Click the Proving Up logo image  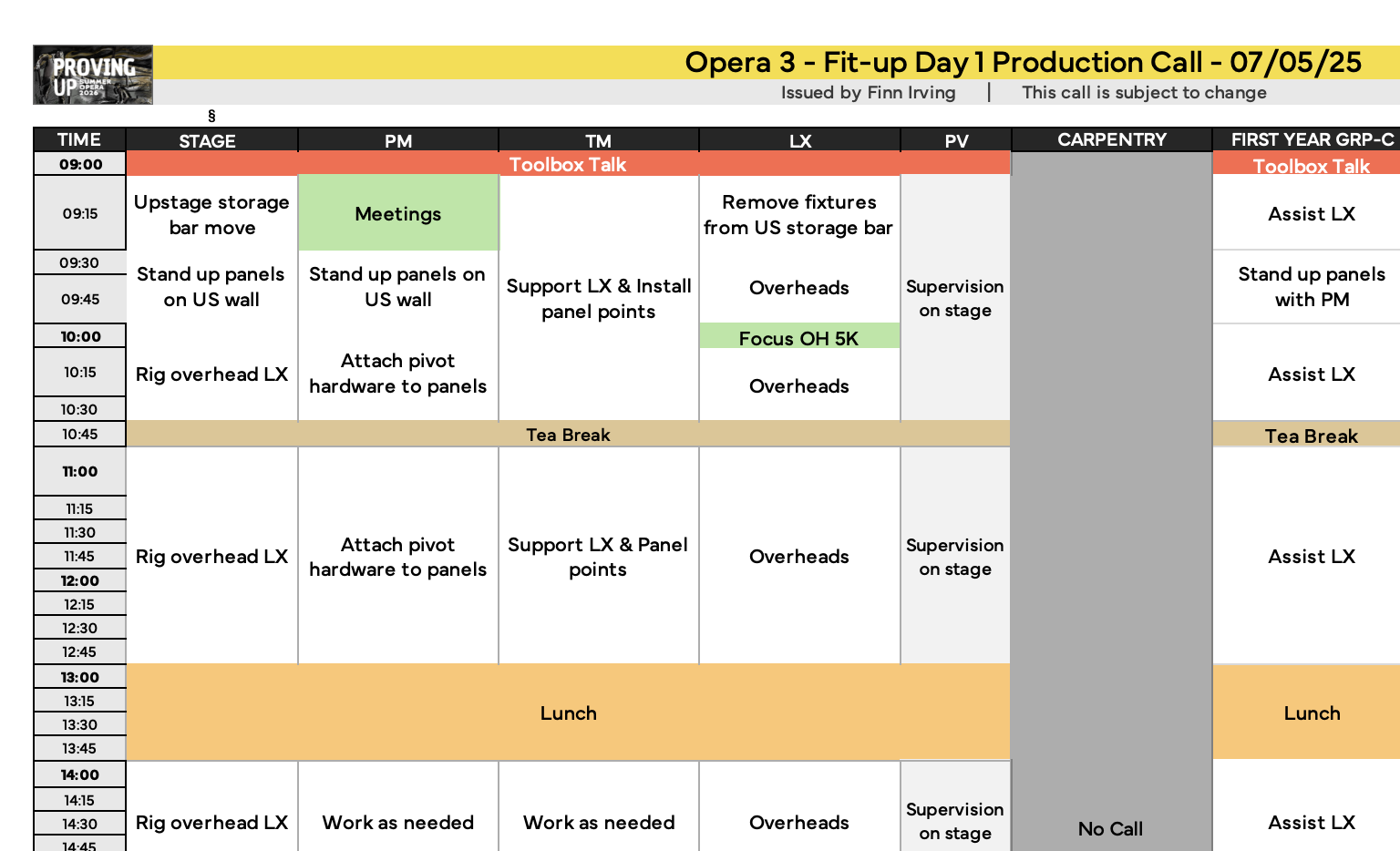tap(93, 75)
